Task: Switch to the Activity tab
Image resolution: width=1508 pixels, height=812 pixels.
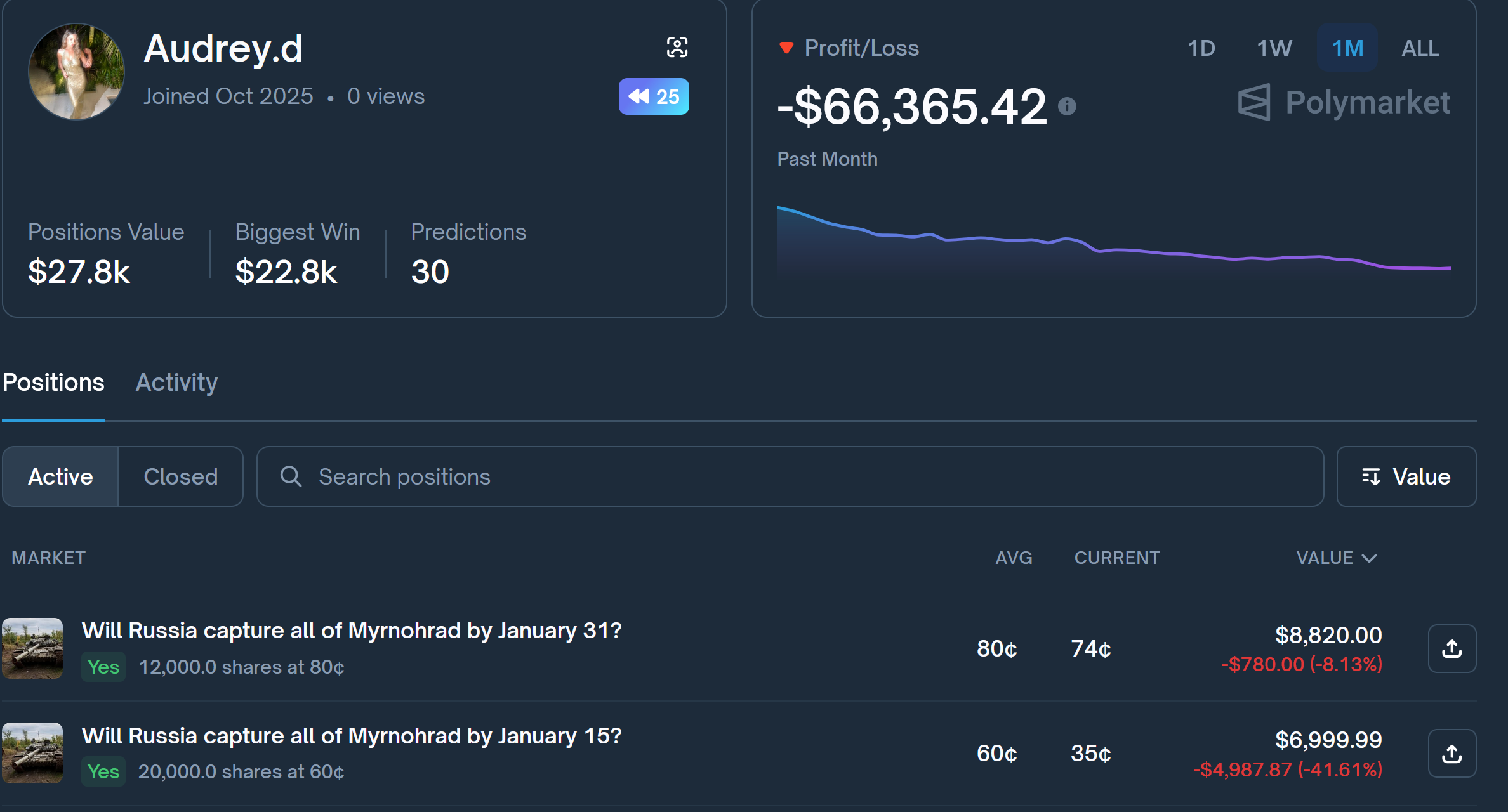Action: coord(176,383)
